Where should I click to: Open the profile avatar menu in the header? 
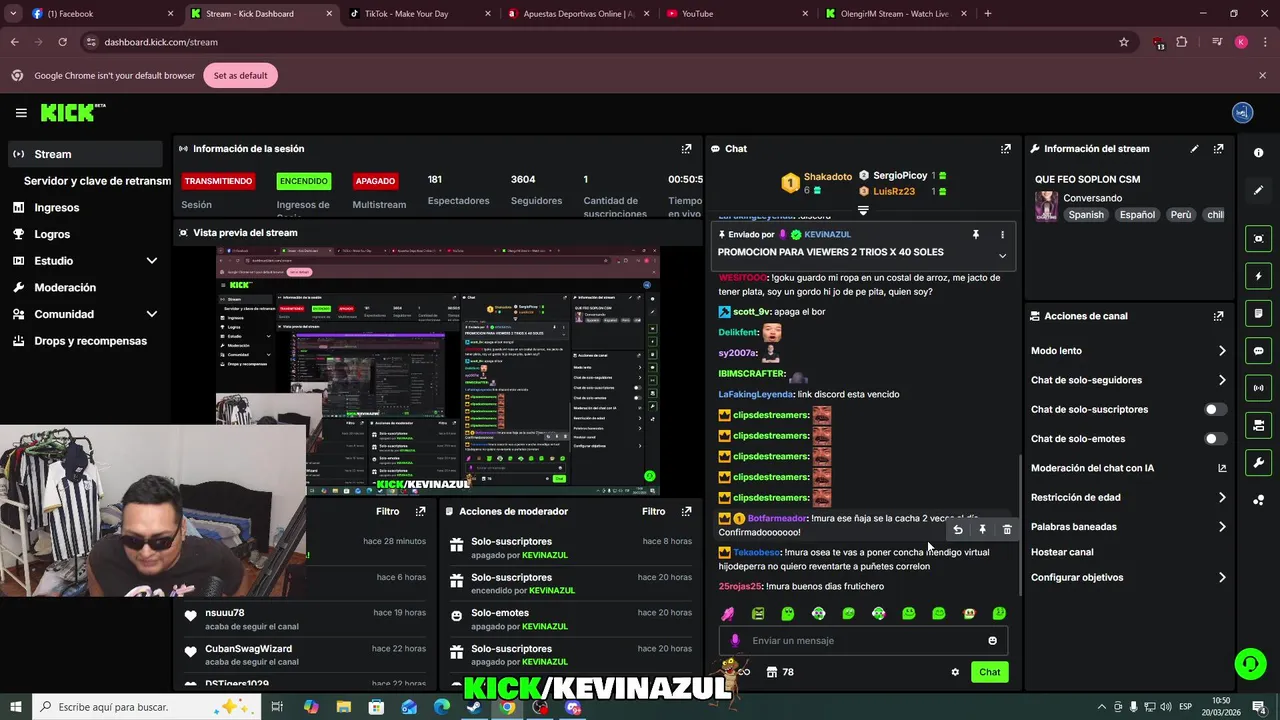pyautogui.click(x=1242, y=113)
